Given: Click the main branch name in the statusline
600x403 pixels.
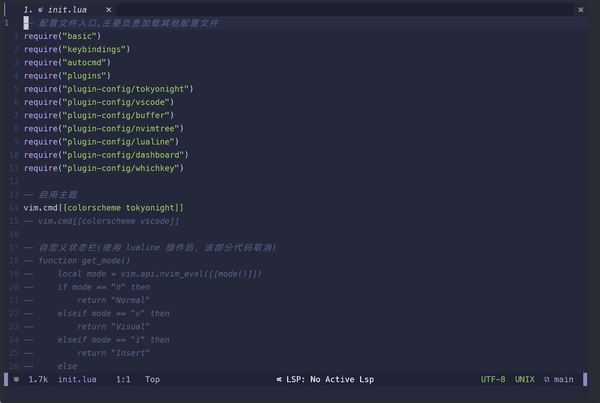Looking at the screenshot, I should (x=564, y=380).
